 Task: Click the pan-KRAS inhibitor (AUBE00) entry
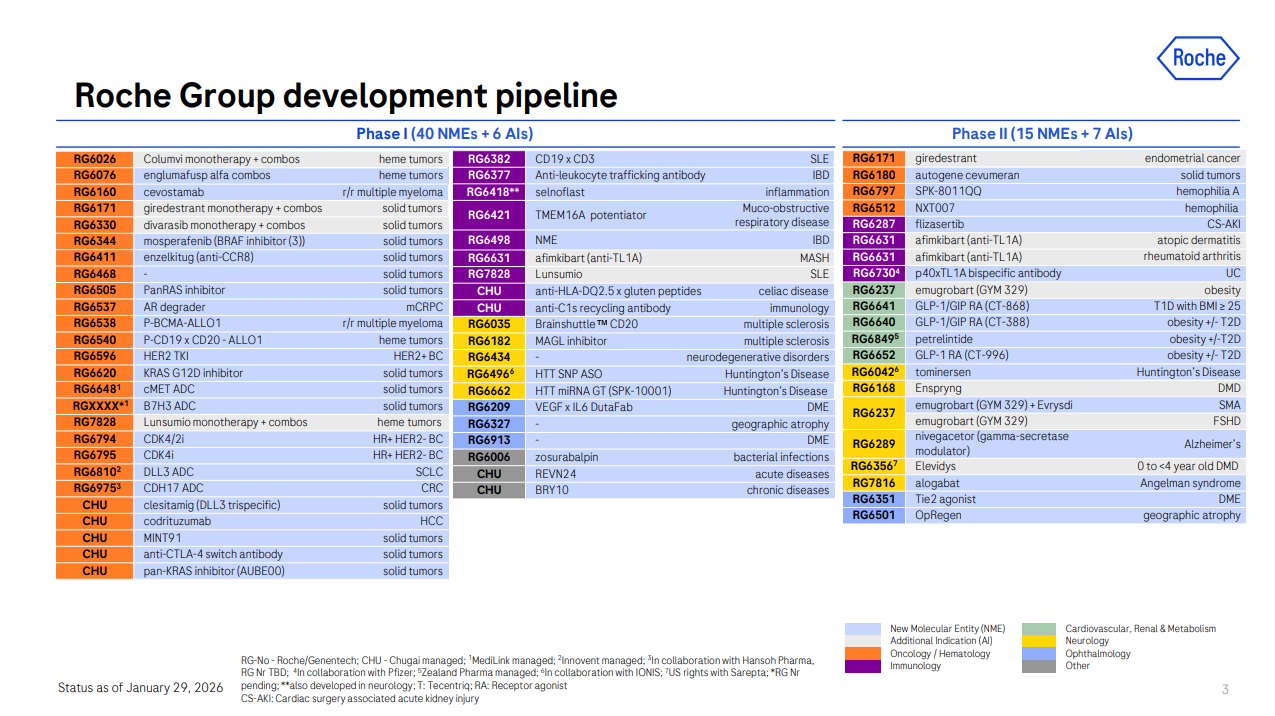coord(214,571)
